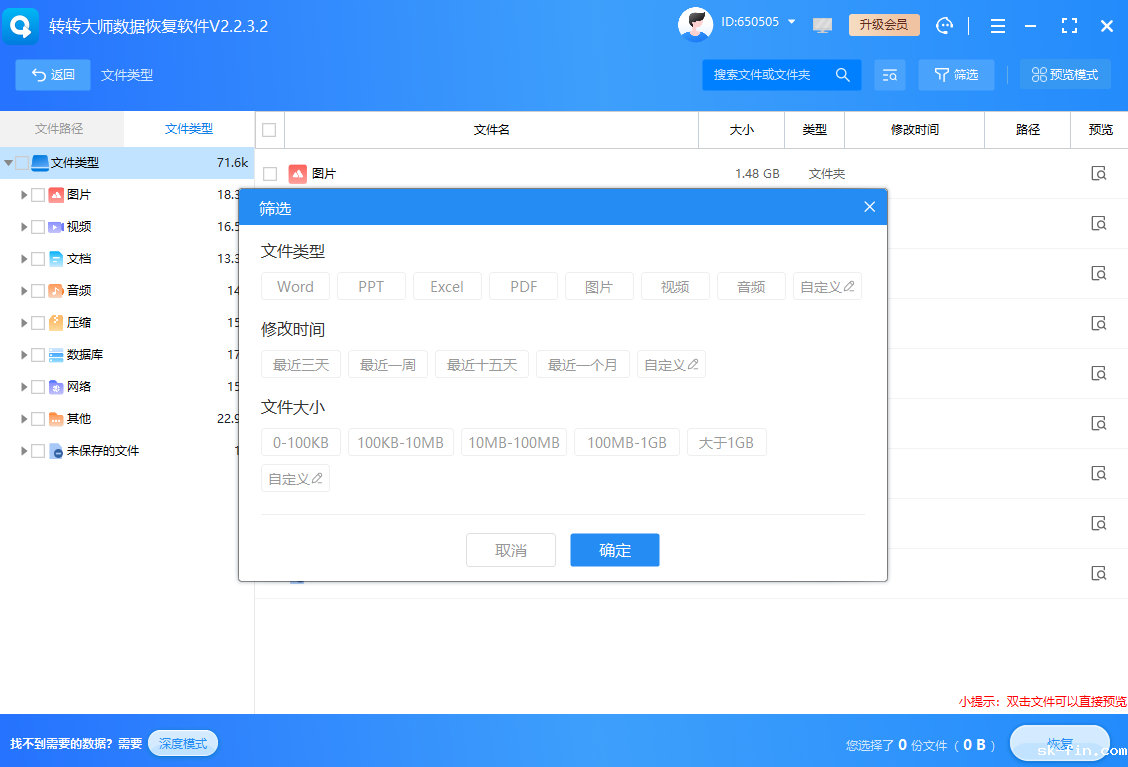Image resolution: width=1128 pixels, height=767 pixels.
Task: Confirm the filter with the 确定 button
Action: [614, 549]
